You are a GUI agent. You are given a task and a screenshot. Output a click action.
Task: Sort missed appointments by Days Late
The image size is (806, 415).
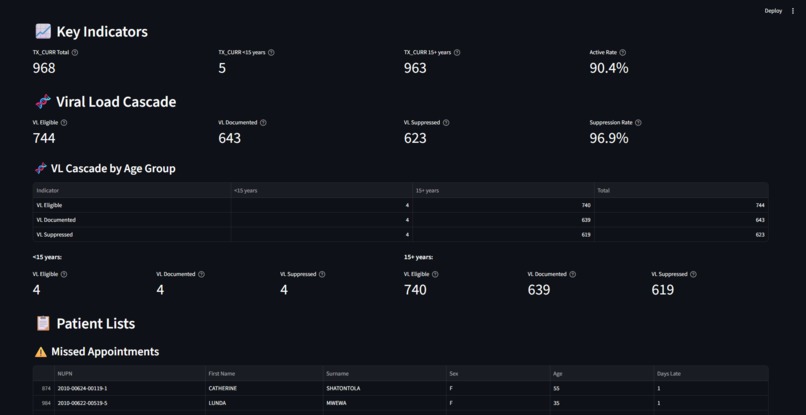pos(711,373)
